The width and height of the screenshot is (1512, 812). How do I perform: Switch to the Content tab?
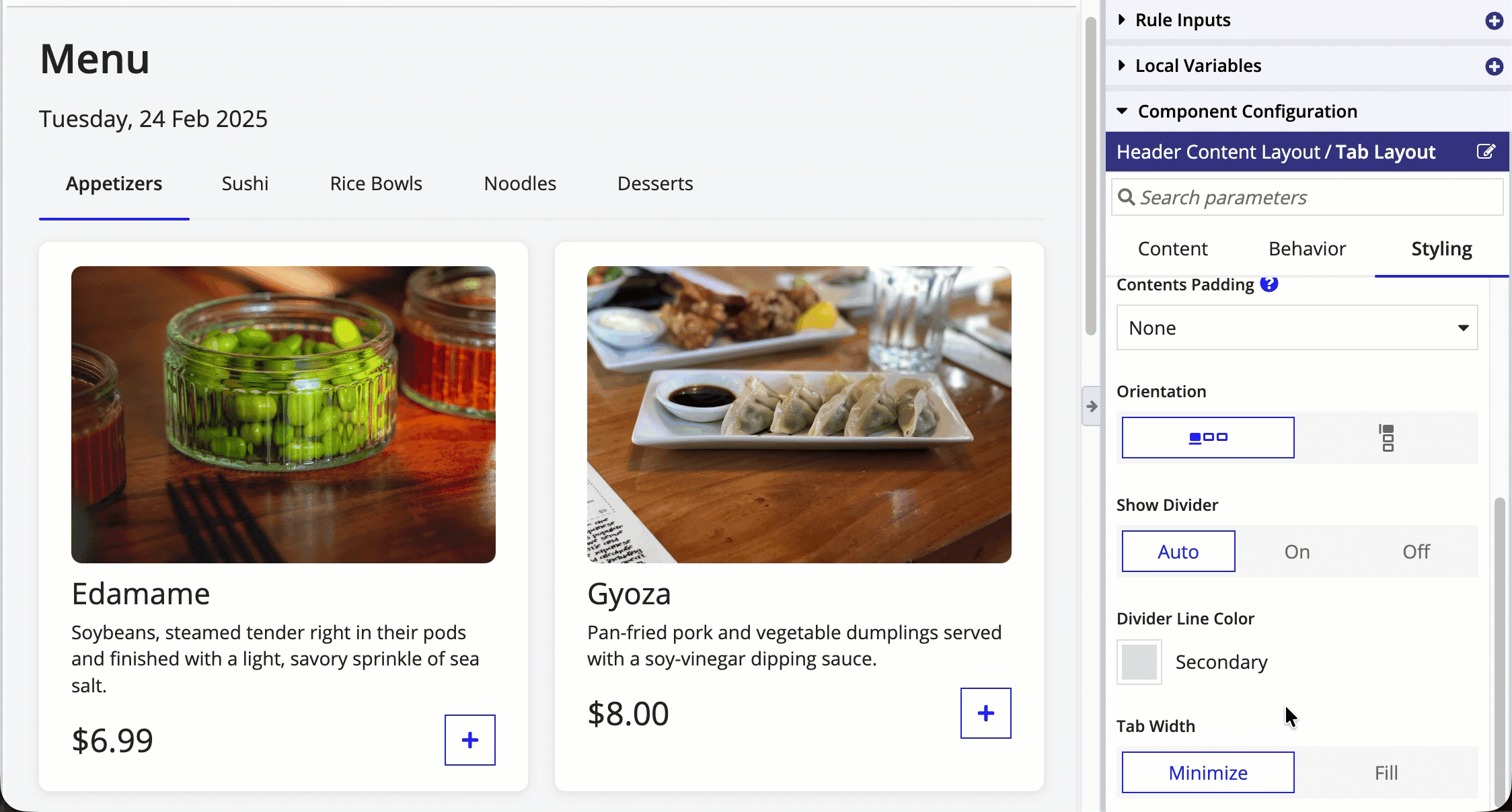[1172, 249]
